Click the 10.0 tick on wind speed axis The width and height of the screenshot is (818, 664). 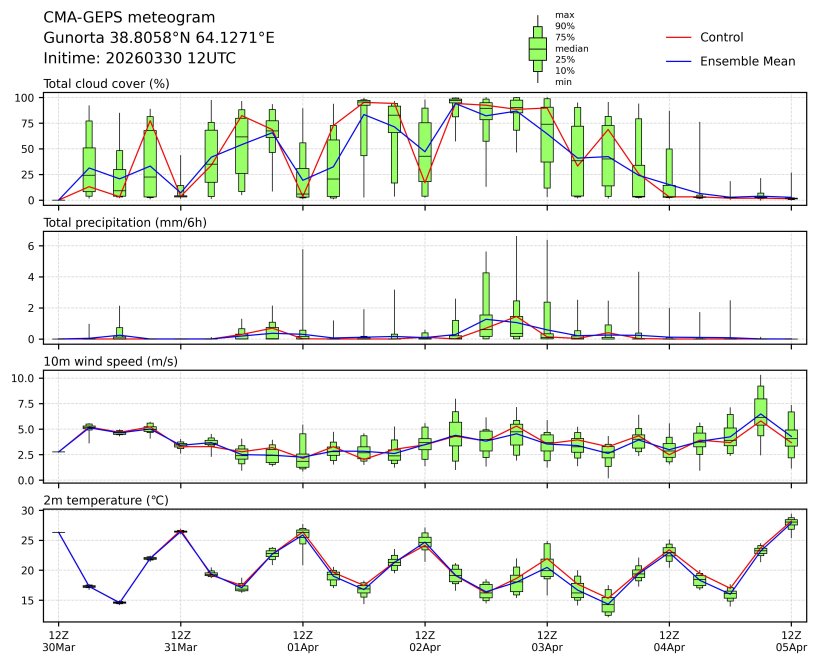(x=25, y=378)
